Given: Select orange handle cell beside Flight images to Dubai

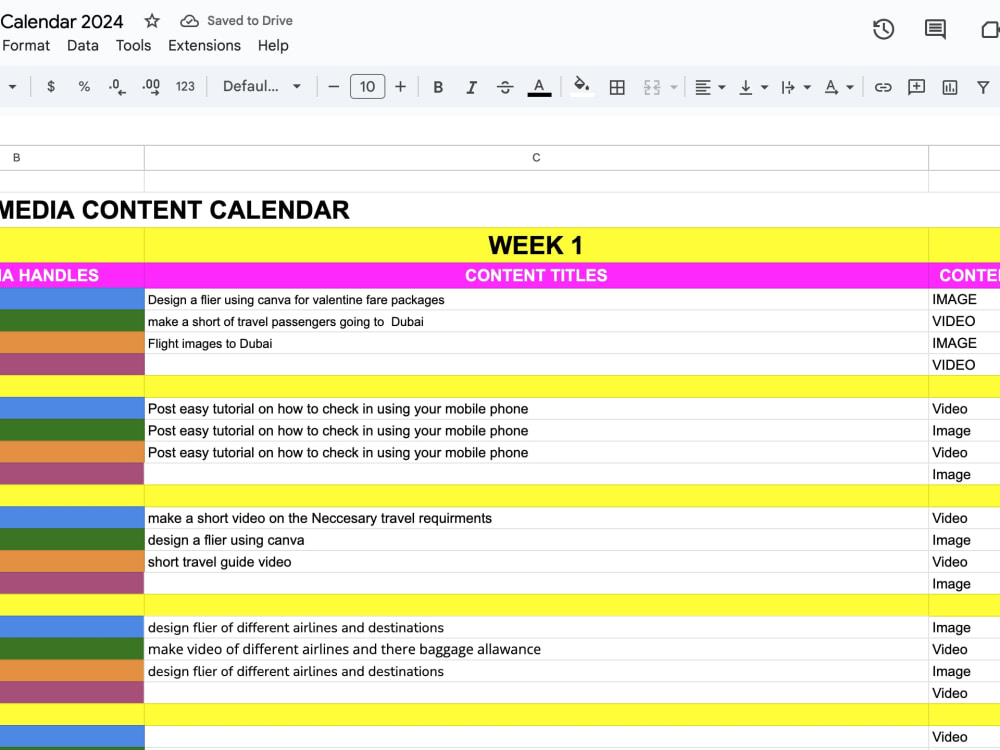Looking at the screenshot, I should tap(72, 343).
